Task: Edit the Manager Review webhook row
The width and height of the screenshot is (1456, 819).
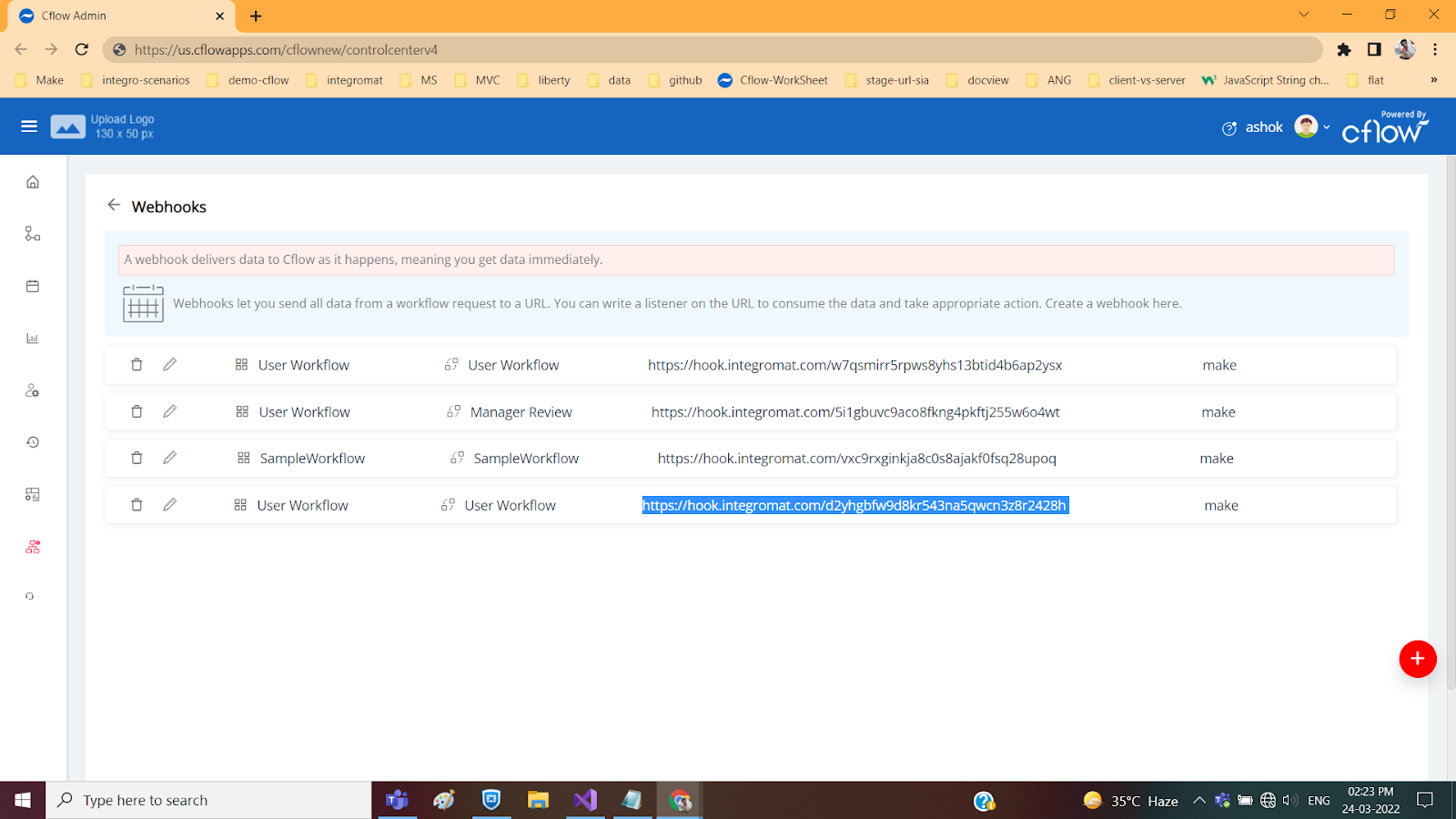Action: 169,411
